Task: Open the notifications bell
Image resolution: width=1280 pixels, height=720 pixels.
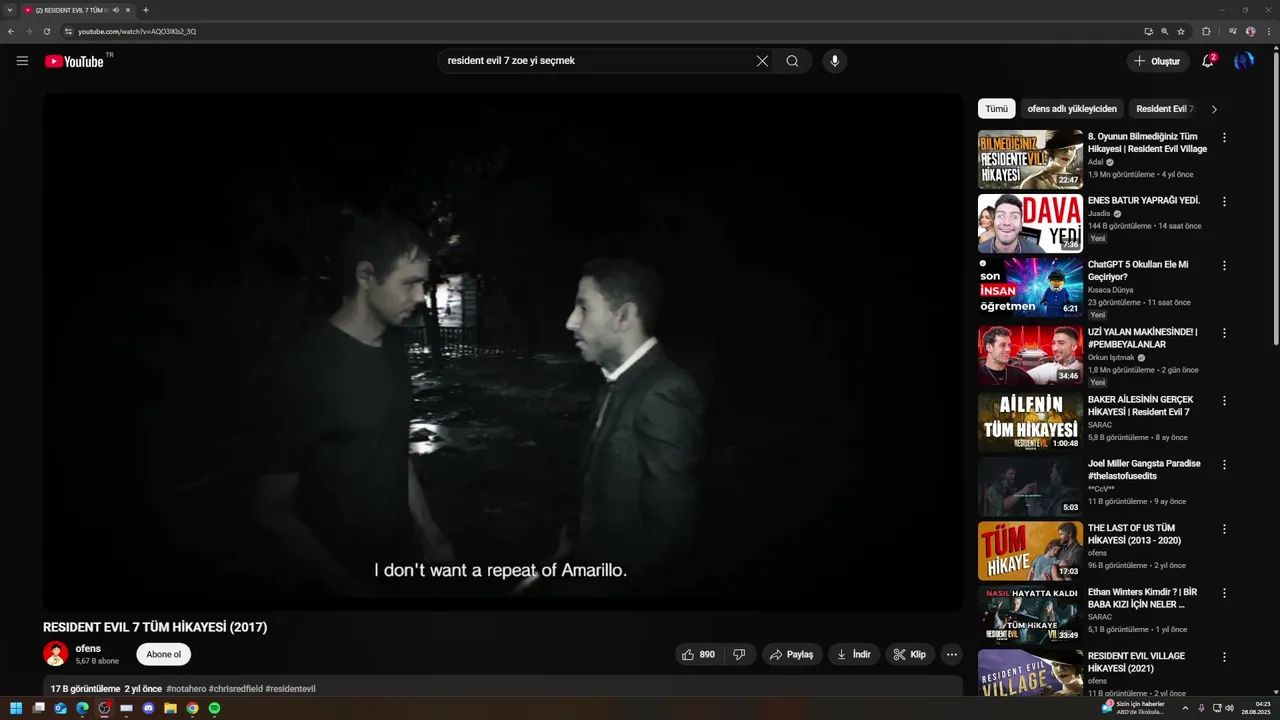Action: click(1208, 61)
